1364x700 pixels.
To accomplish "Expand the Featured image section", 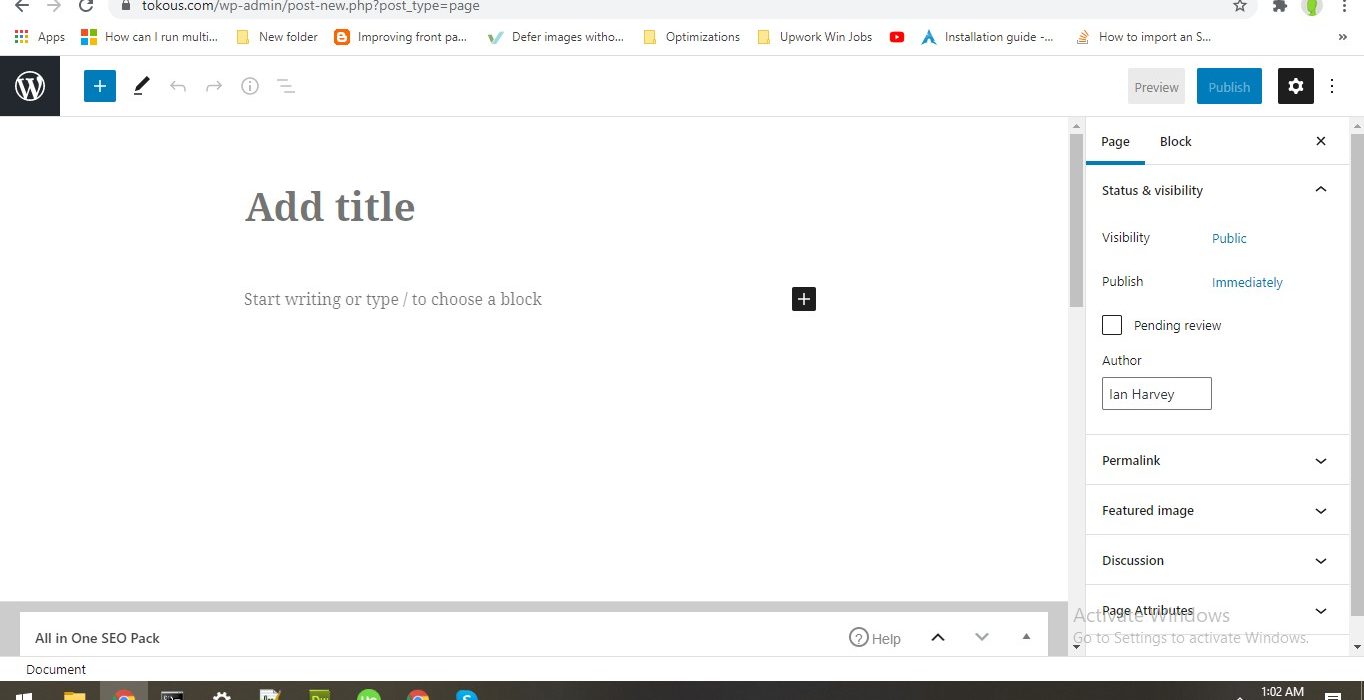I will pyautogui.click(x=1217, y=510).
